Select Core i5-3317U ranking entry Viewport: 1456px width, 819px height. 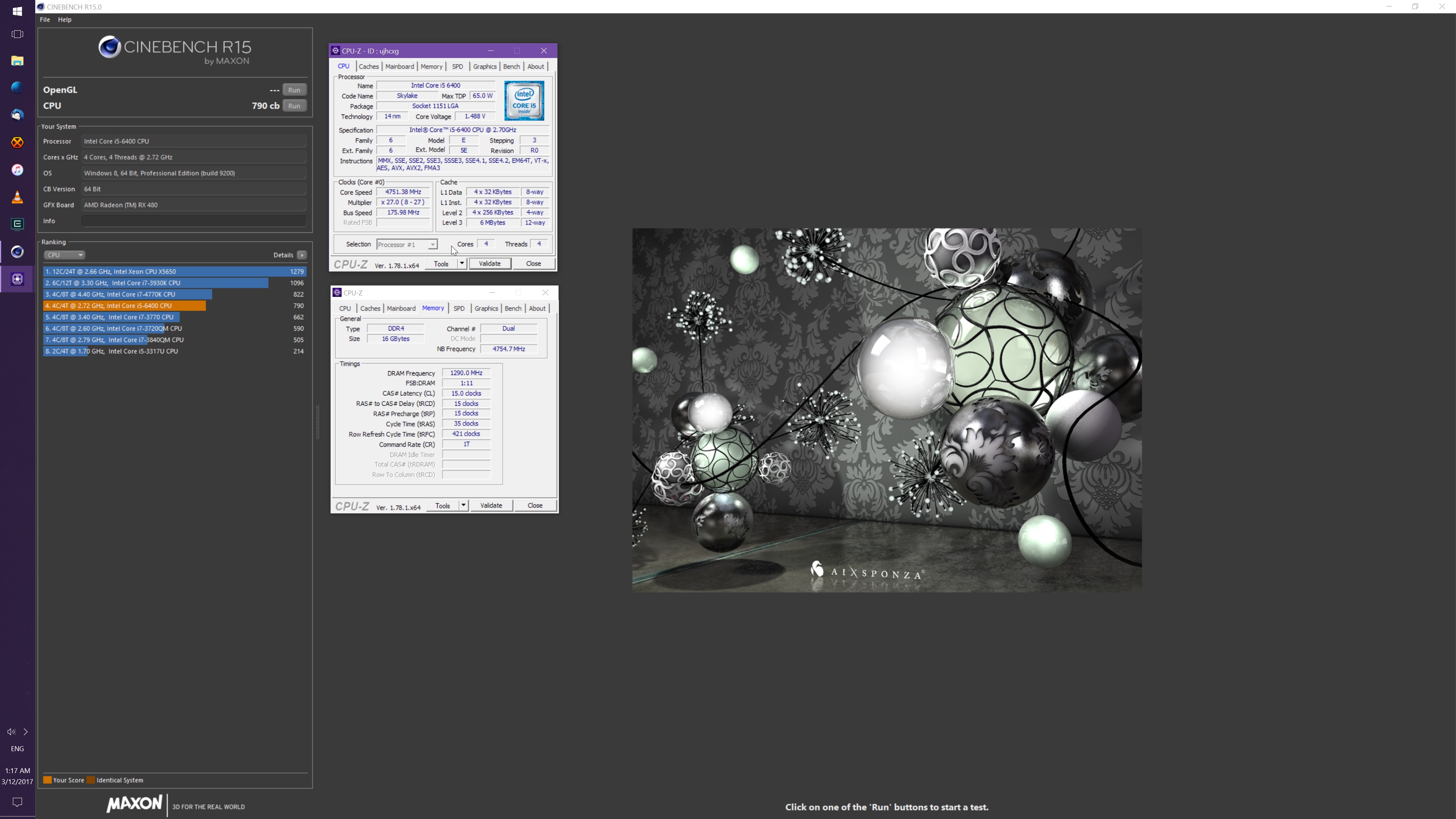[x=175, y=351]
